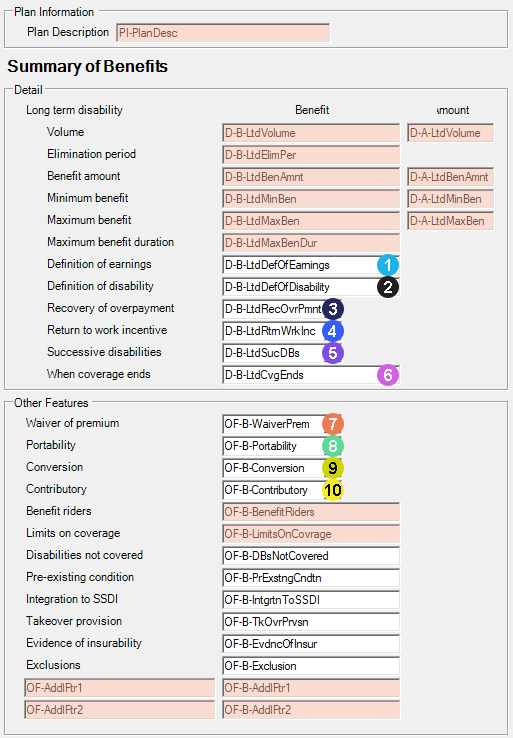Viewport: 513px width, 738px height.
Task: Select the yellow marker 10 badge
Action: click(333, 490)
